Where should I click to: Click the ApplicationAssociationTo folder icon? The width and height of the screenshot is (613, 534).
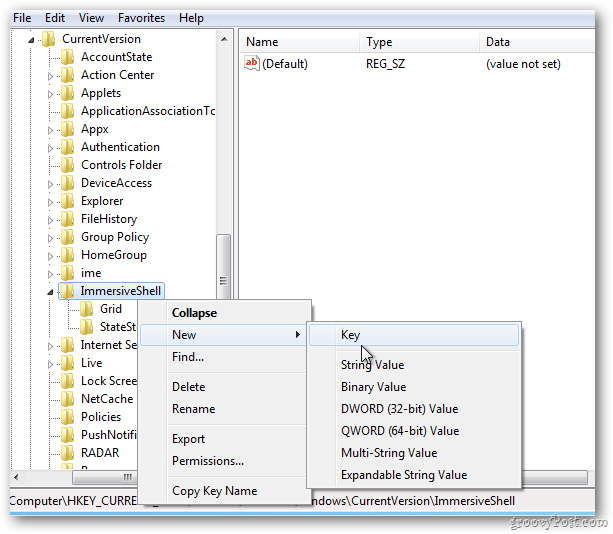click(68, 111)
